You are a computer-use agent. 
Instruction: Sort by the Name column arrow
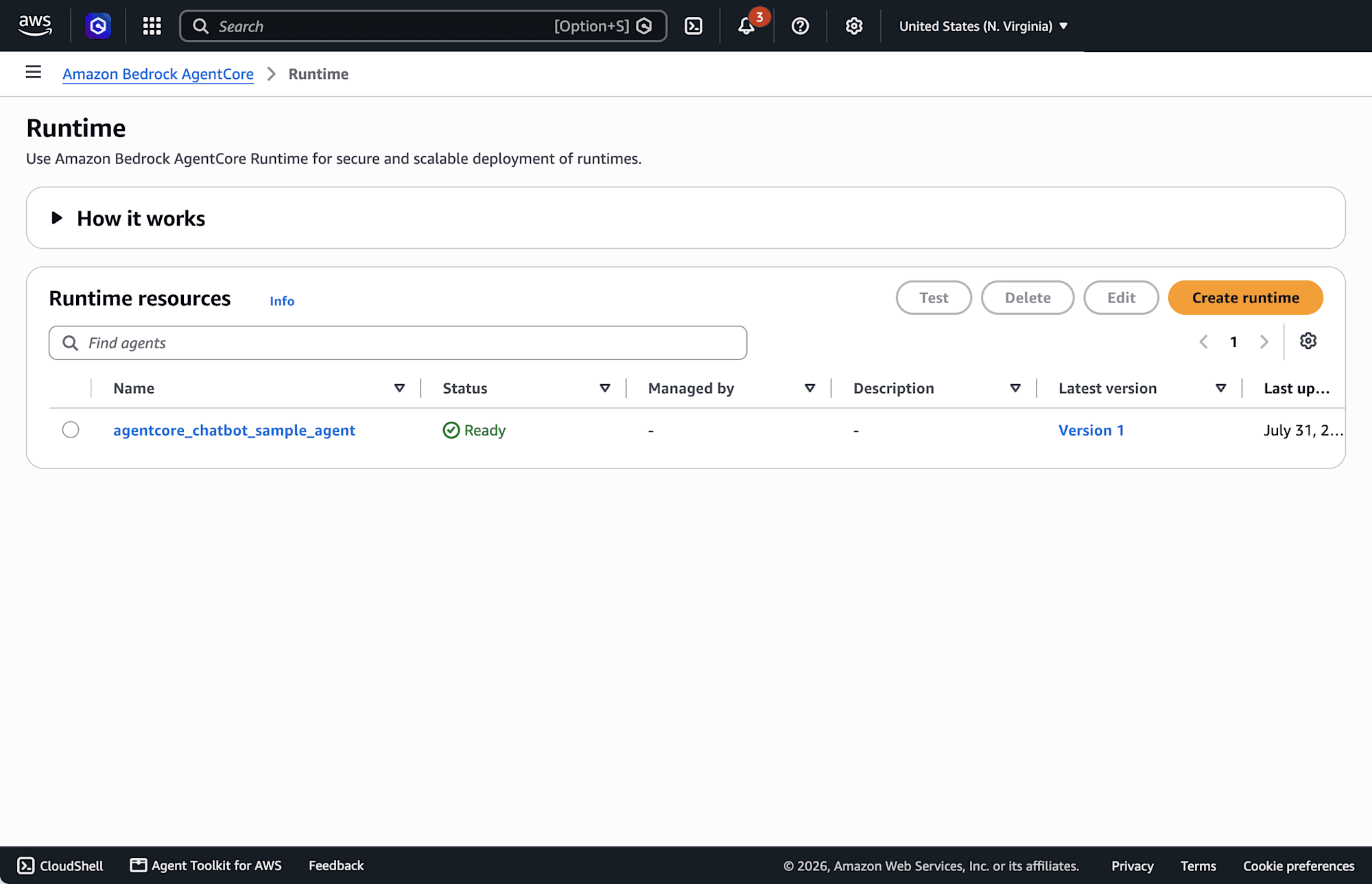click(x=399, y=388)
